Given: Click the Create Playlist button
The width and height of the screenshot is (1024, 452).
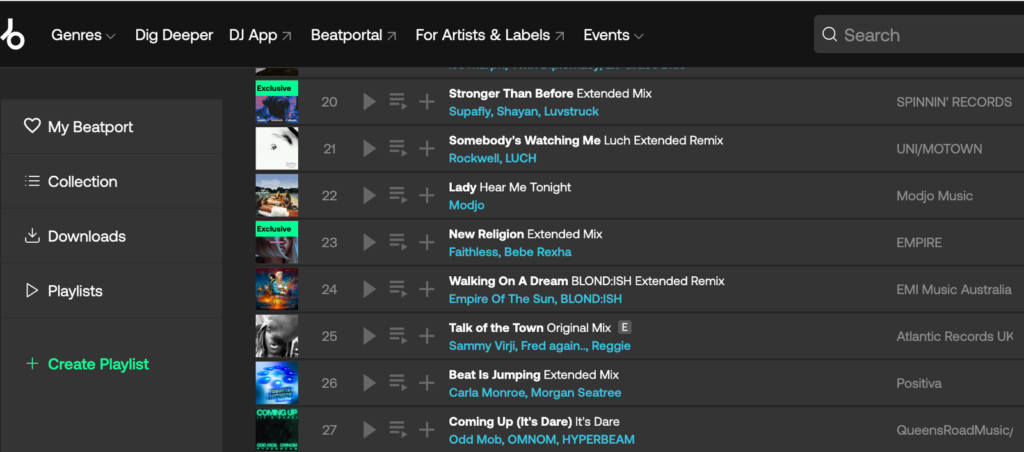Looking at the screenshot, I should (x=88, y=364).
